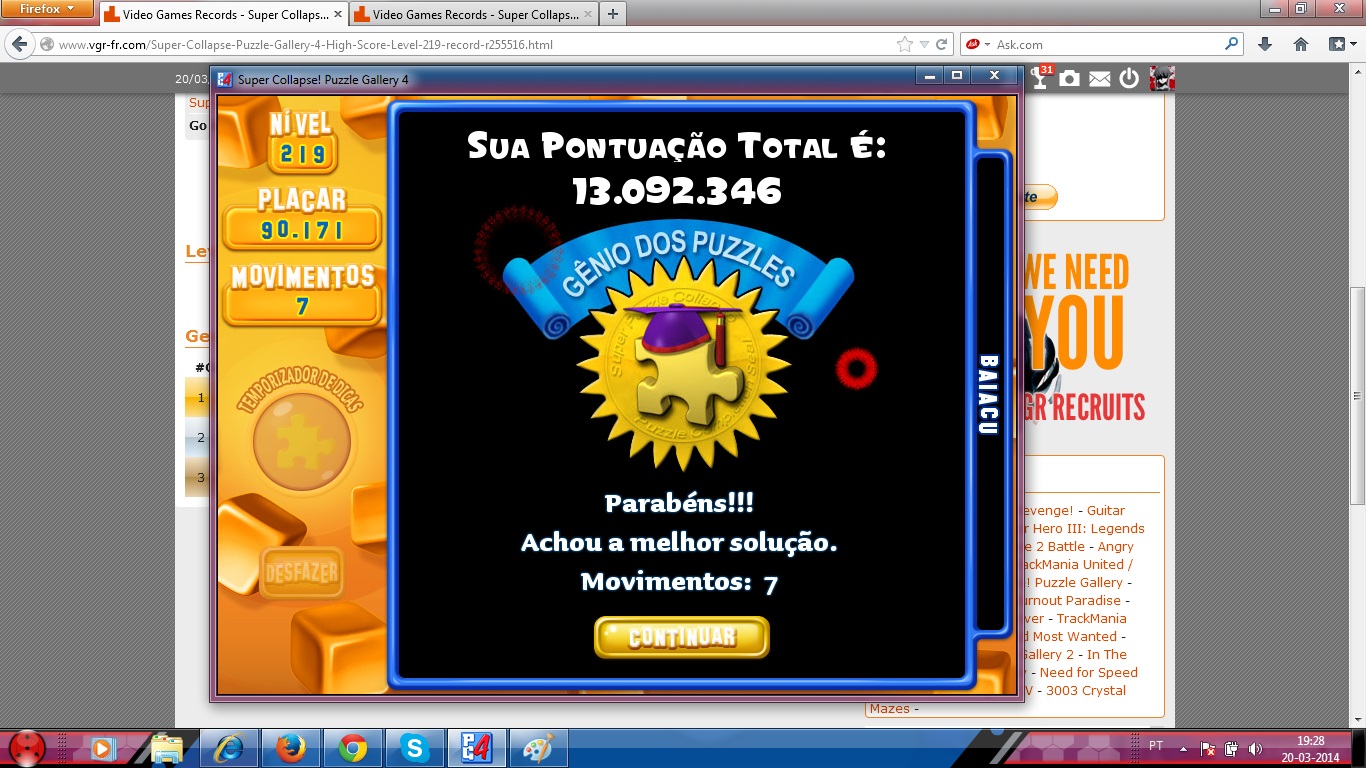
Task: Open the Firefox application menu button
Action: point(49,9)
